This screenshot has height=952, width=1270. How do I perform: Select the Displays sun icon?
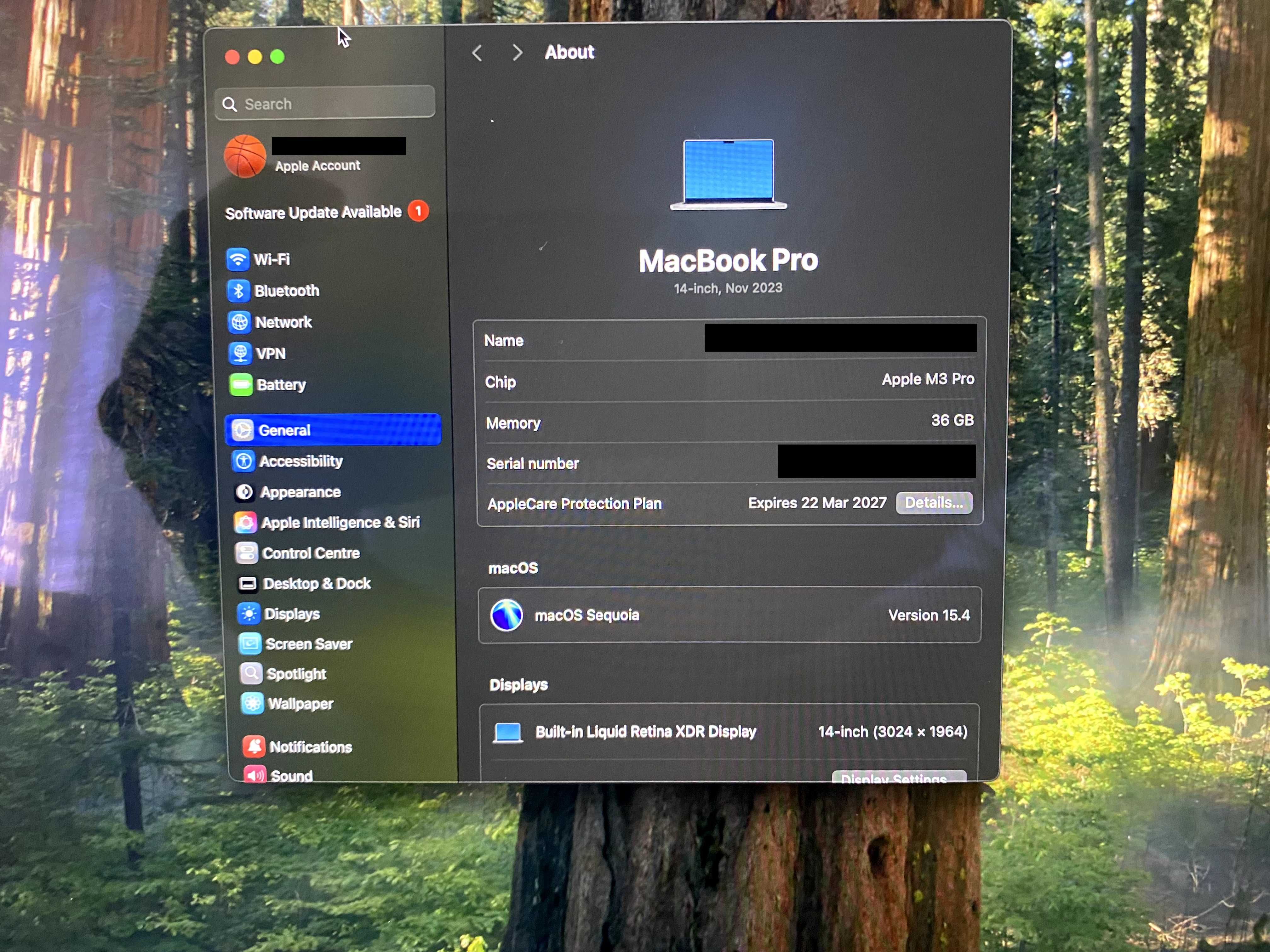tap(249, 614)
